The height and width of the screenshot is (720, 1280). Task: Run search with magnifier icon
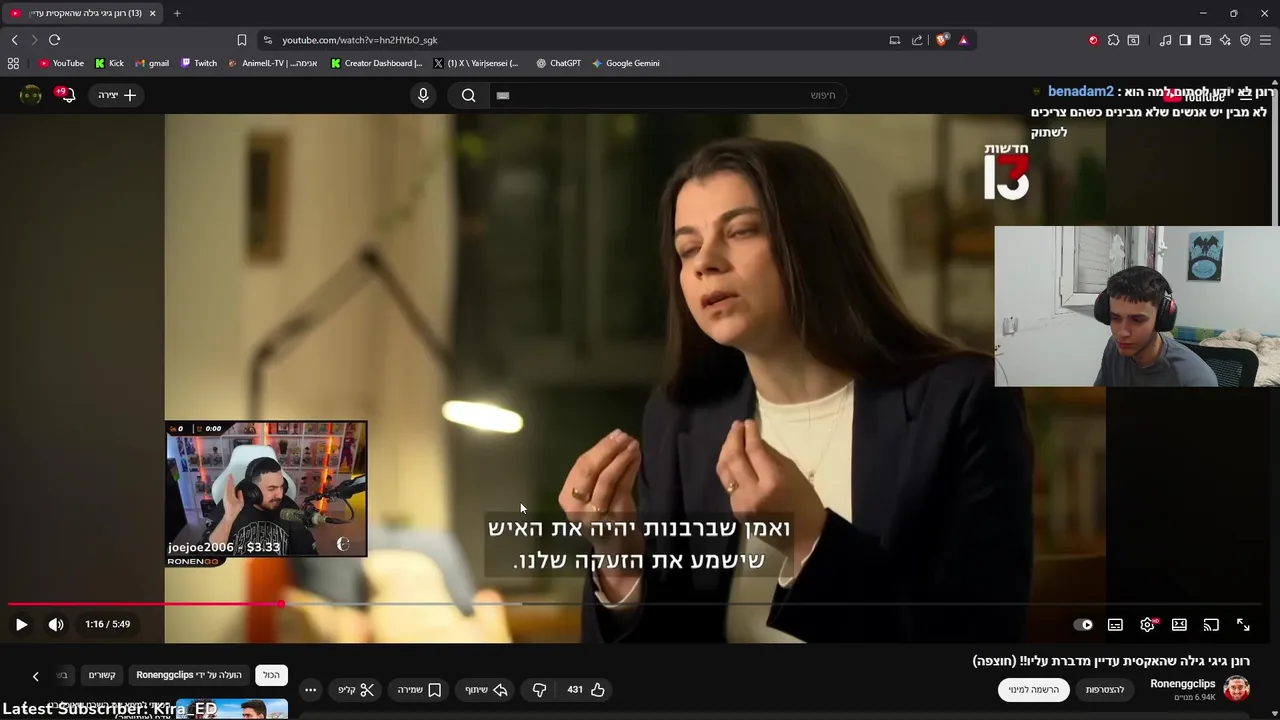coord(468,95)
